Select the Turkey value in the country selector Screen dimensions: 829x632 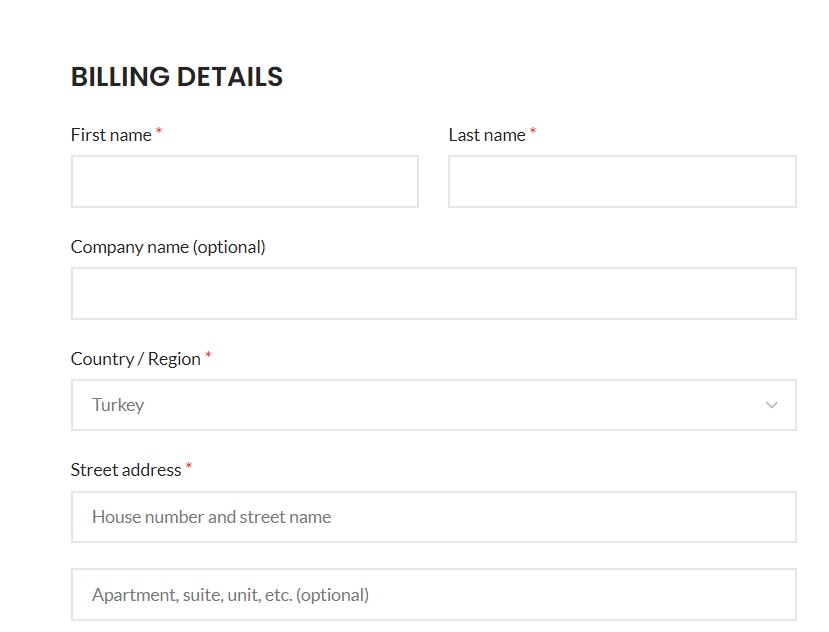118,405
